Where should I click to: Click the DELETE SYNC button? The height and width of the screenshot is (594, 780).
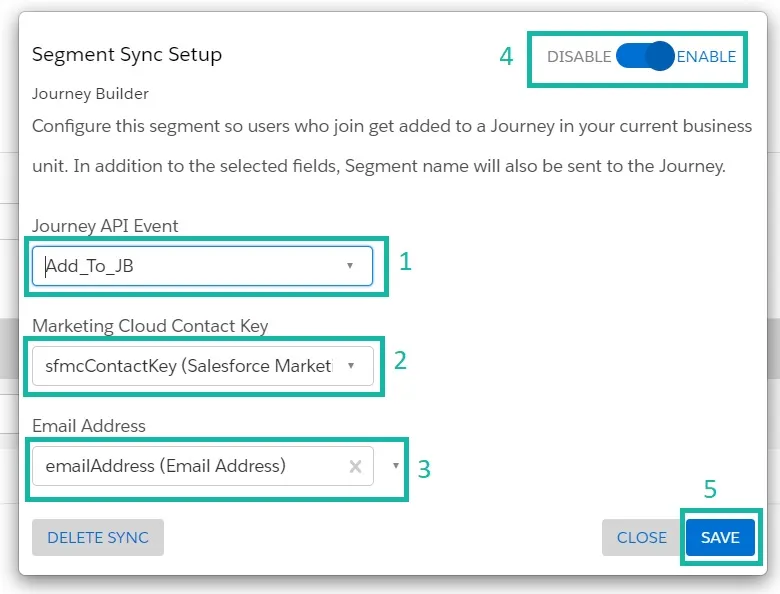(x=98, y=537)
